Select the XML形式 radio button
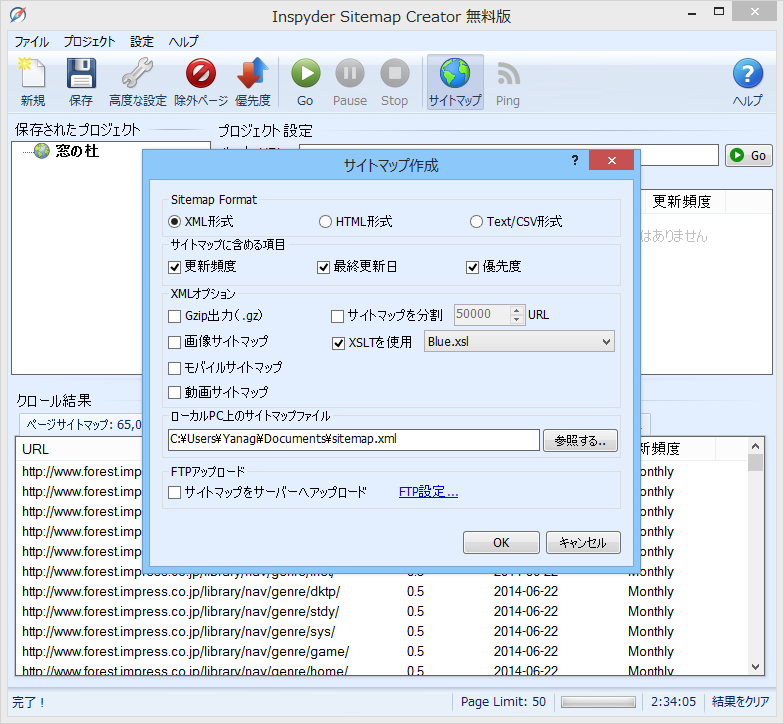This screenshot has height=724, width=784. click(x=174, y=222)
